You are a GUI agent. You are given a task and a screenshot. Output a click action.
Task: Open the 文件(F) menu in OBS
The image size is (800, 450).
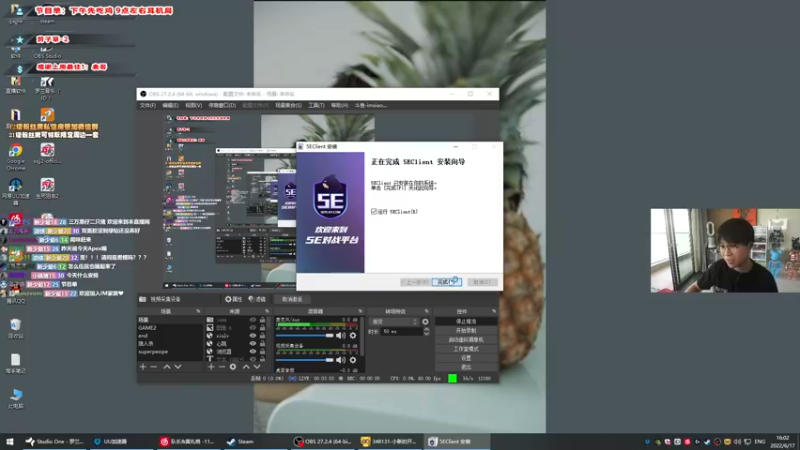tap(147, 106)
